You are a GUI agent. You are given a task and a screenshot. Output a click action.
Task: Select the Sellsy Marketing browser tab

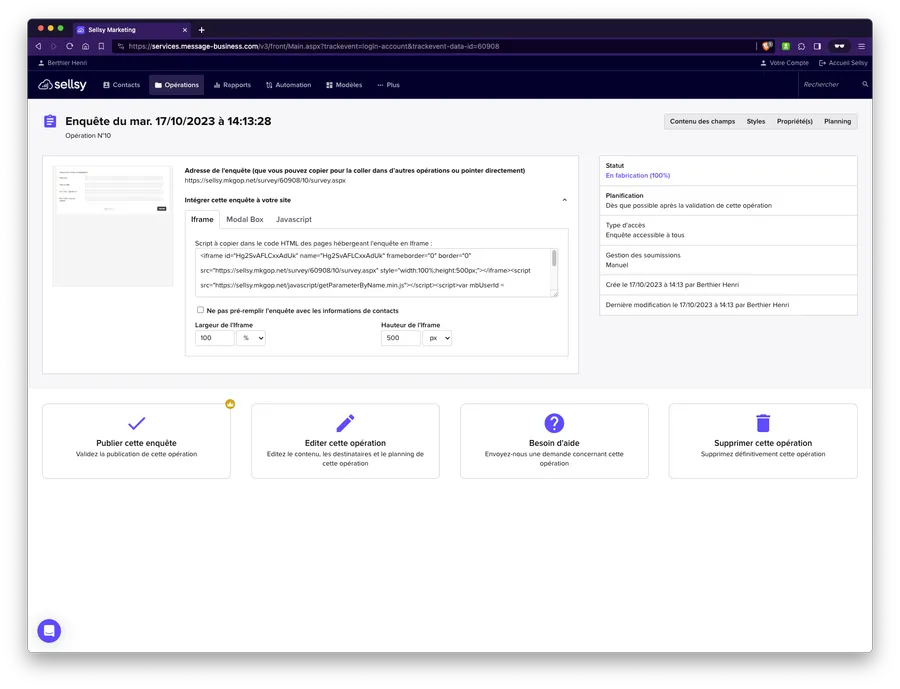tap(132, 30)
